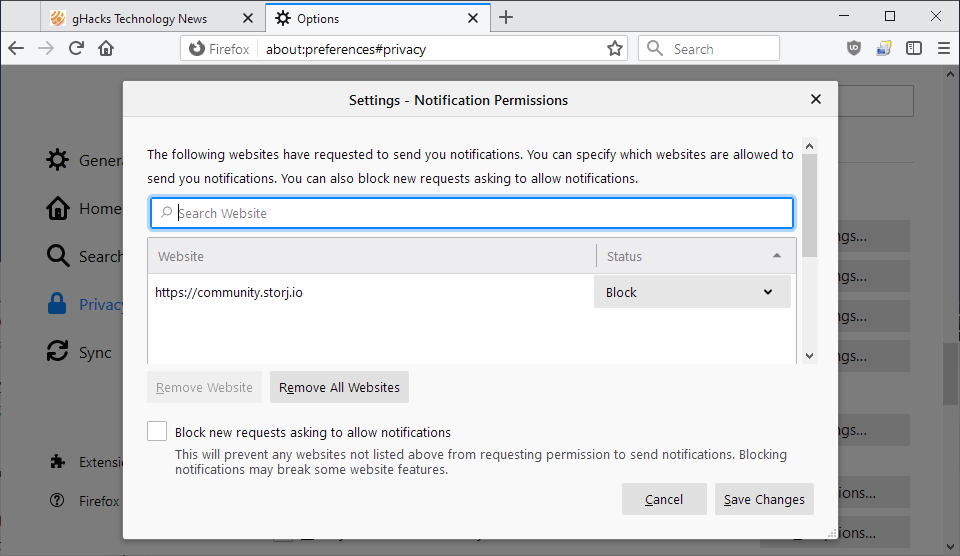Close the Options tab
Viewport: 960px width, 556px height.
click(x=473, y=18)
